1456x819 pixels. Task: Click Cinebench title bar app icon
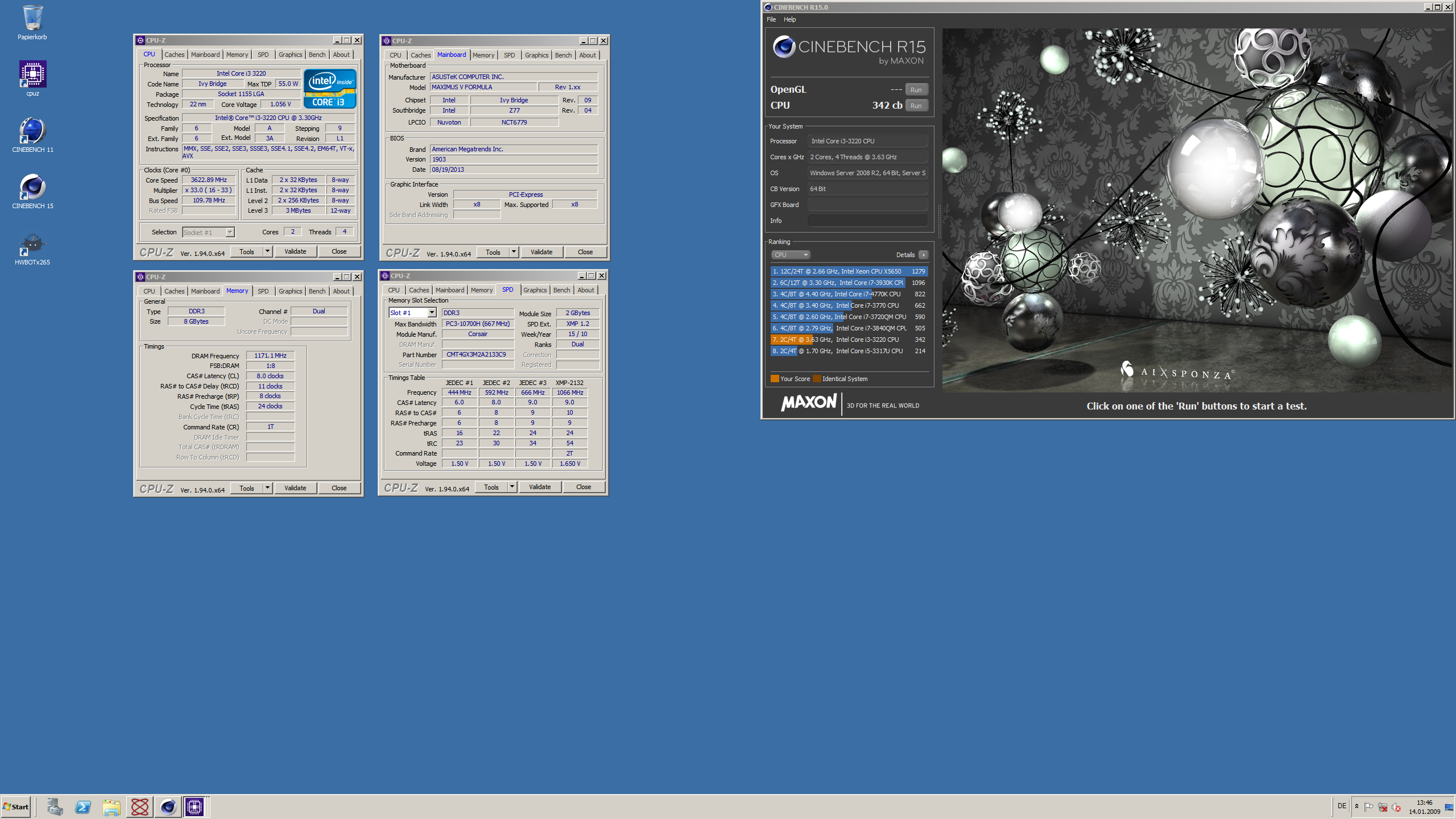[x=768, y=7]
